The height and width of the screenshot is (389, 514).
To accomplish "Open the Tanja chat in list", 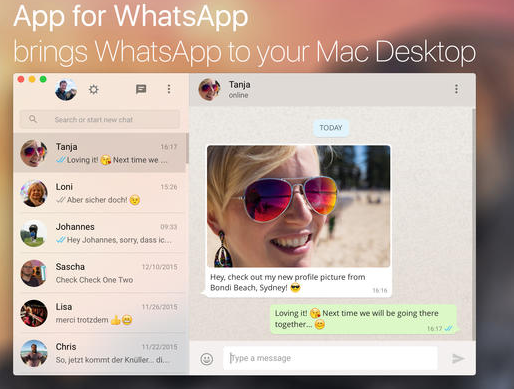I will [x=100, y=153].
